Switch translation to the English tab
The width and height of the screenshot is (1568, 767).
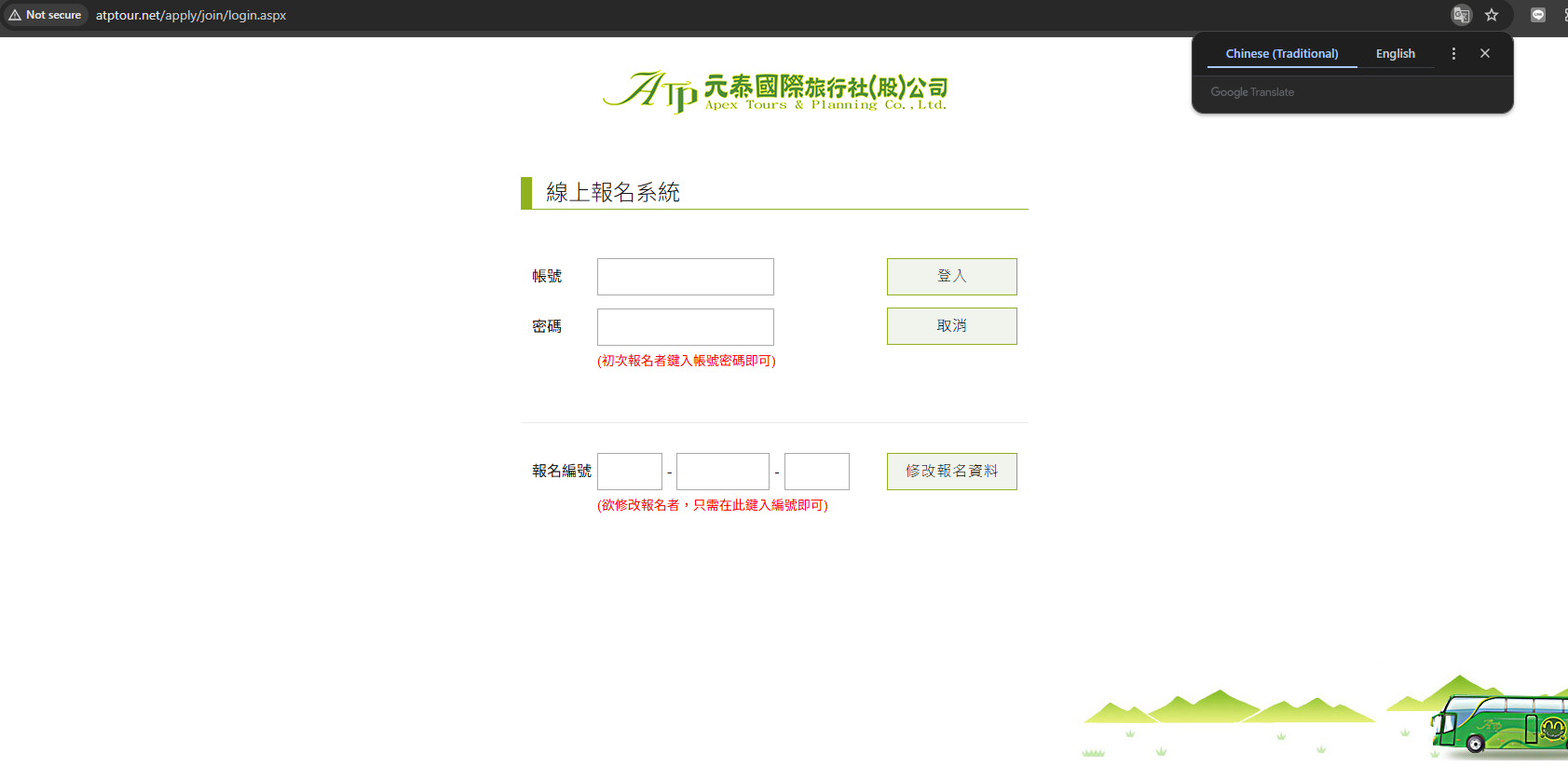[1396, 54]
